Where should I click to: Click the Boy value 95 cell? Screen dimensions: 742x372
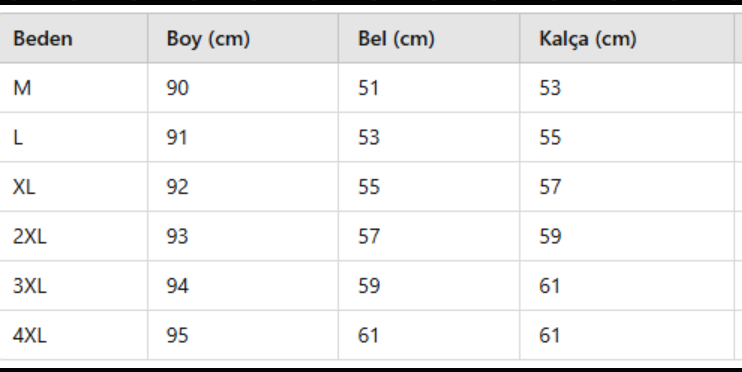tap(243, 335)
